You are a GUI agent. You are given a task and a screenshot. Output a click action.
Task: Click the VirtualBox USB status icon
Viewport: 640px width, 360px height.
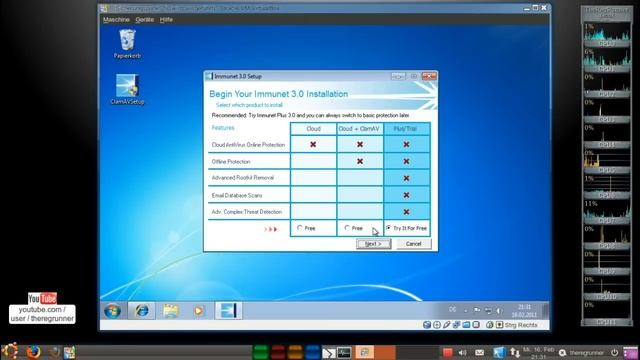click(447, 325)
